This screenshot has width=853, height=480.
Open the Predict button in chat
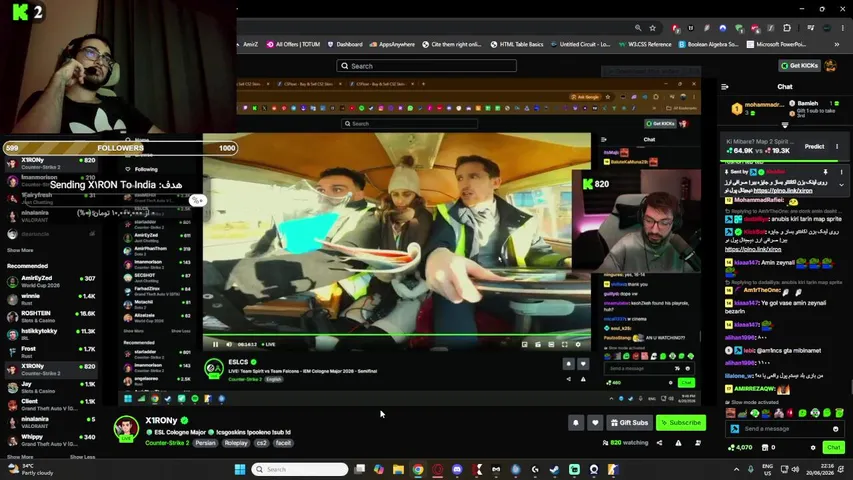[814, 146]
